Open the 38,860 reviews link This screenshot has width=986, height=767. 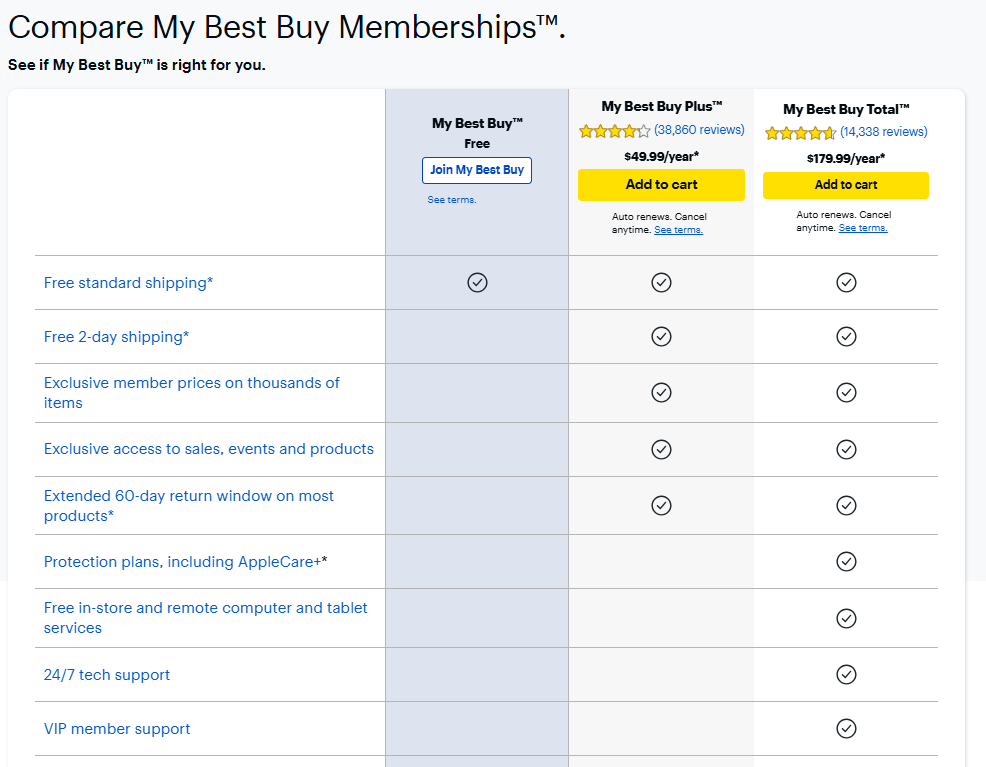coord(699,130)
